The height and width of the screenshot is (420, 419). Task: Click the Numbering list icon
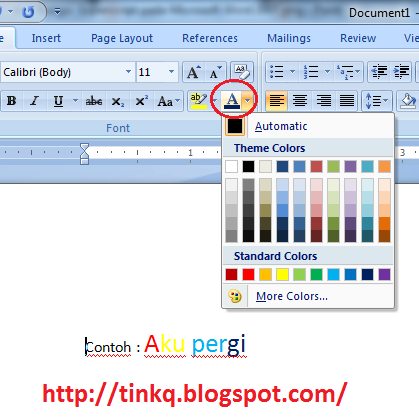(x=311, y=72)
